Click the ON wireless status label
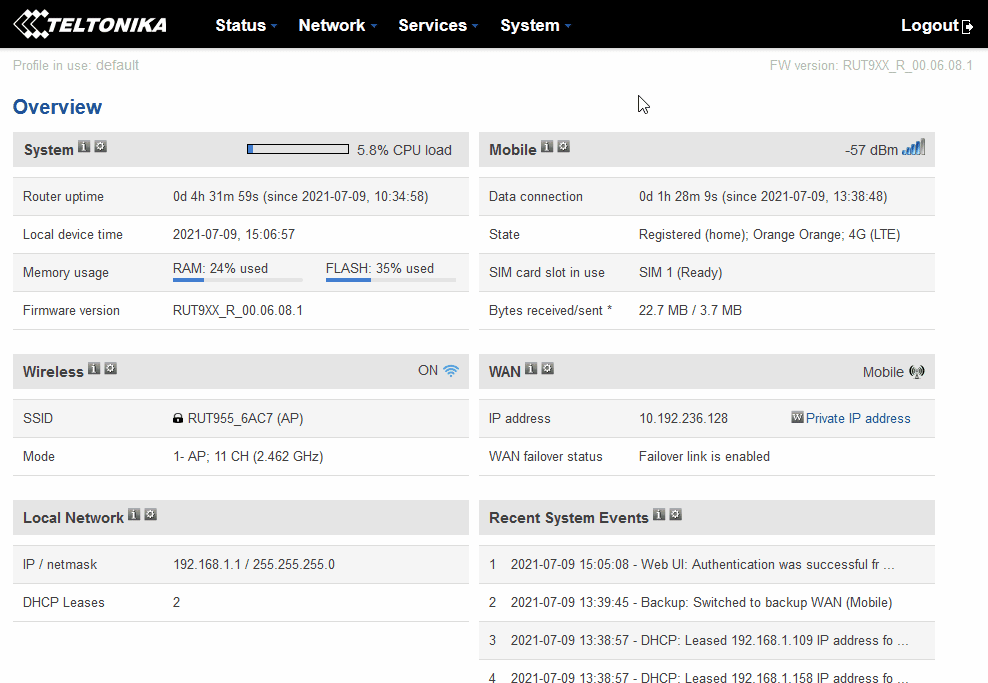This screenshot has width=988, height=683. (428, 370)
